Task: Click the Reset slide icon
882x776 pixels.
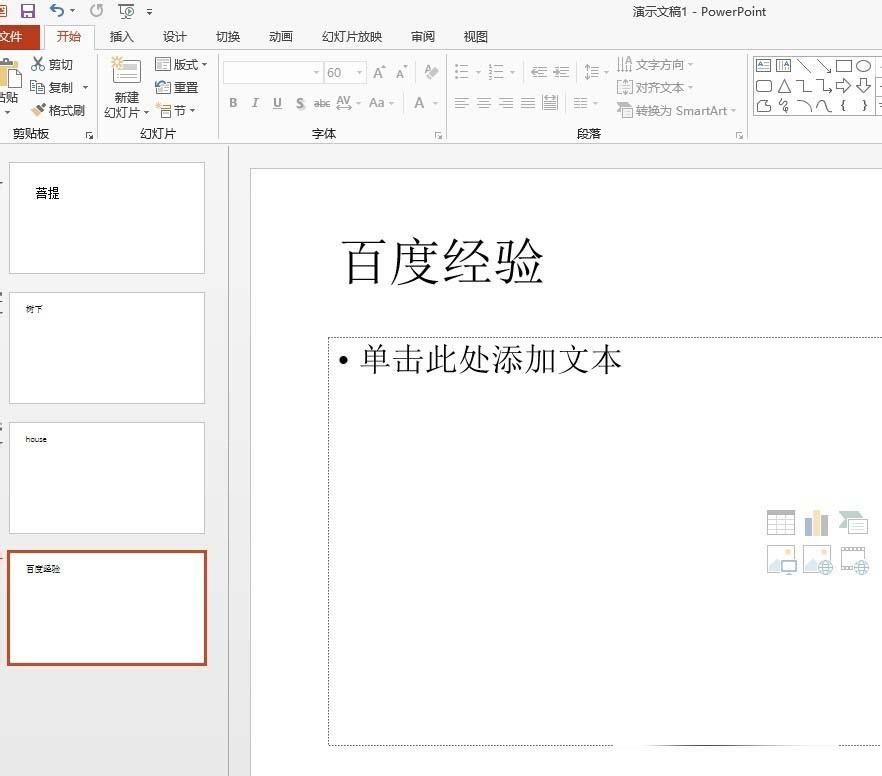Action: [163, 87]
